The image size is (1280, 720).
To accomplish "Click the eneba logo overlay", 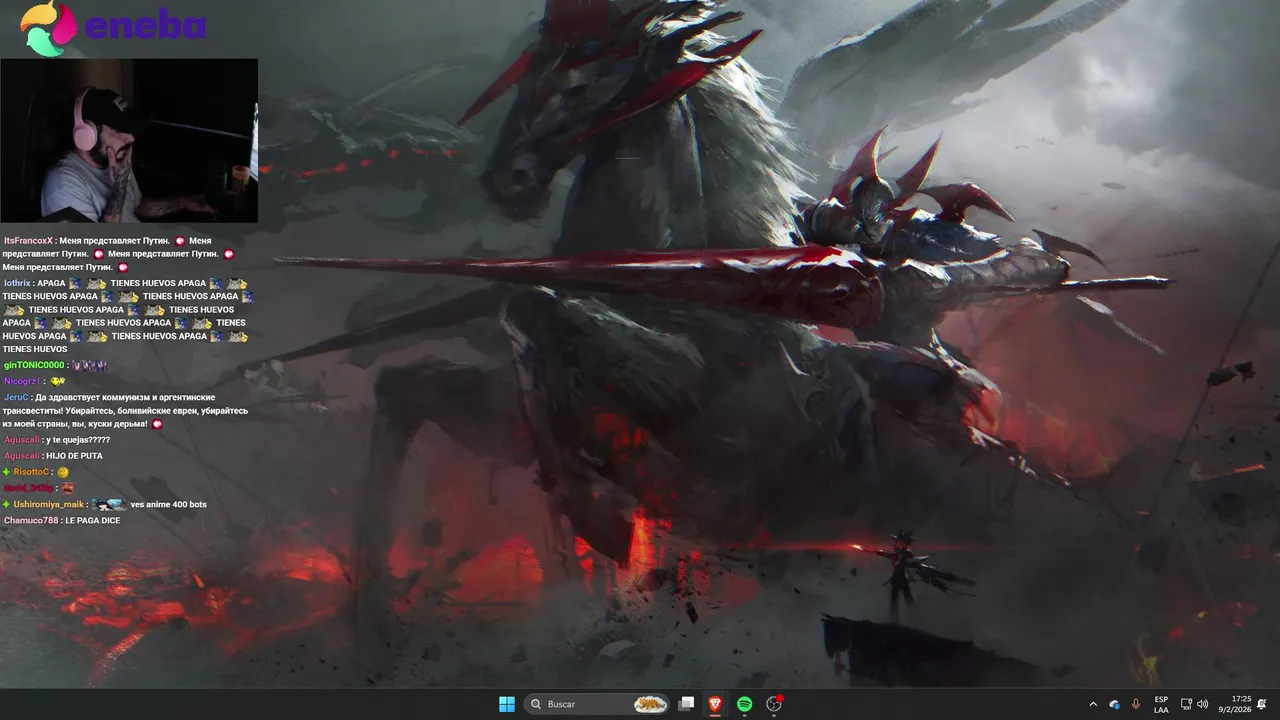I will click(113, 27).
